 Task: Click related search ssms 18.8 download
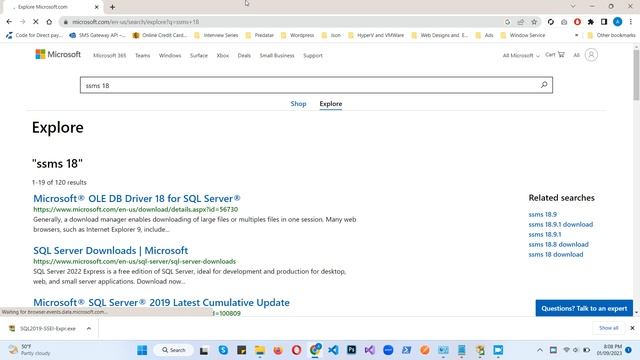pos(558,244)
